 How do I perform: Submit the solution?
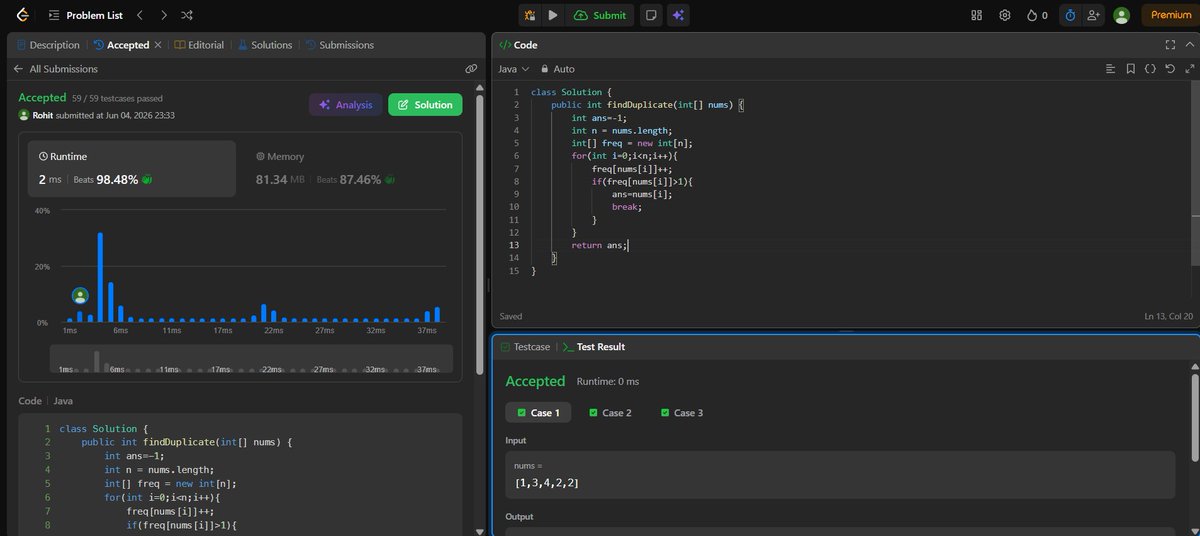pyautogui.click(x=600, y=15)
